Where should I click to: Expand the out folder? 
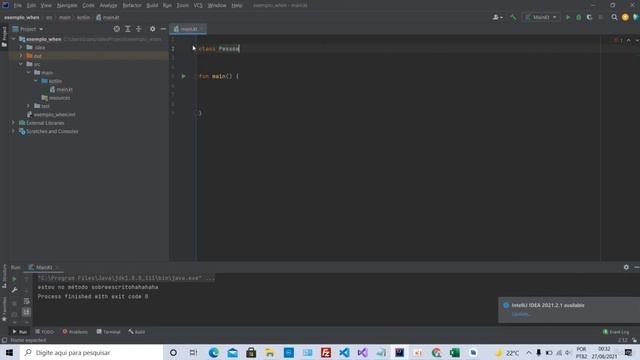21,56
